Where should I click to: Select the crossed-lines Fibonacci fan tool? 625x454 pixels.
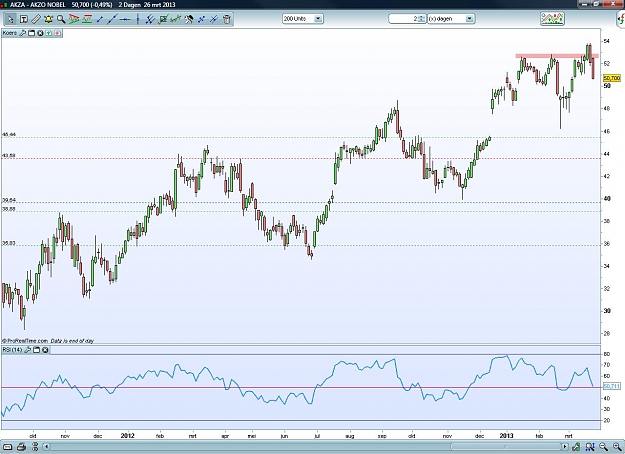(150, 19)
